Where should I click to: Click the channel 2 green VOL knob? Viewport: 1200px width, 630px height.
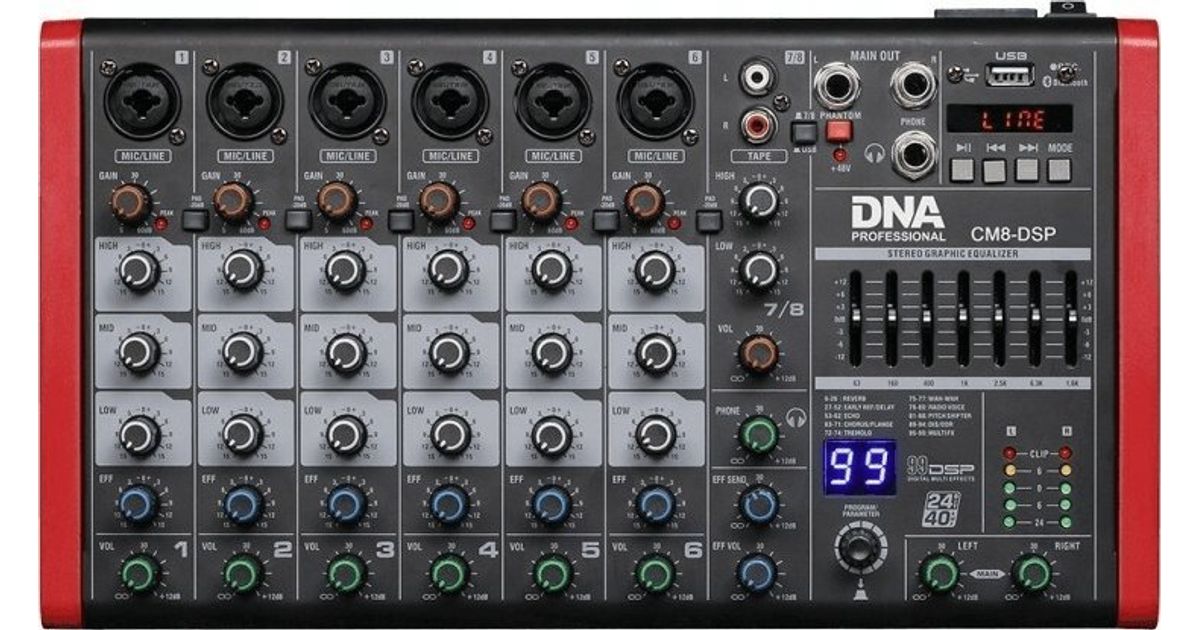[x=242, y=574]
